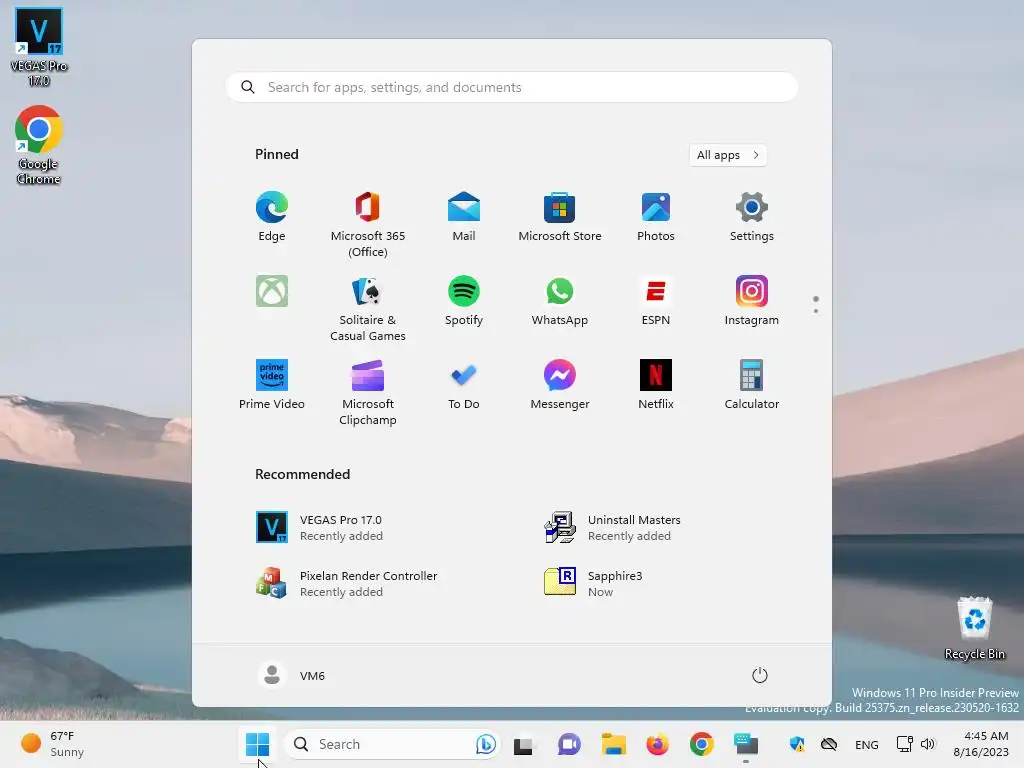Click the Xbox pinned icon
The width and height of the screenshot is (1024, 768).
pyautogui.click(x=272, y=291)
